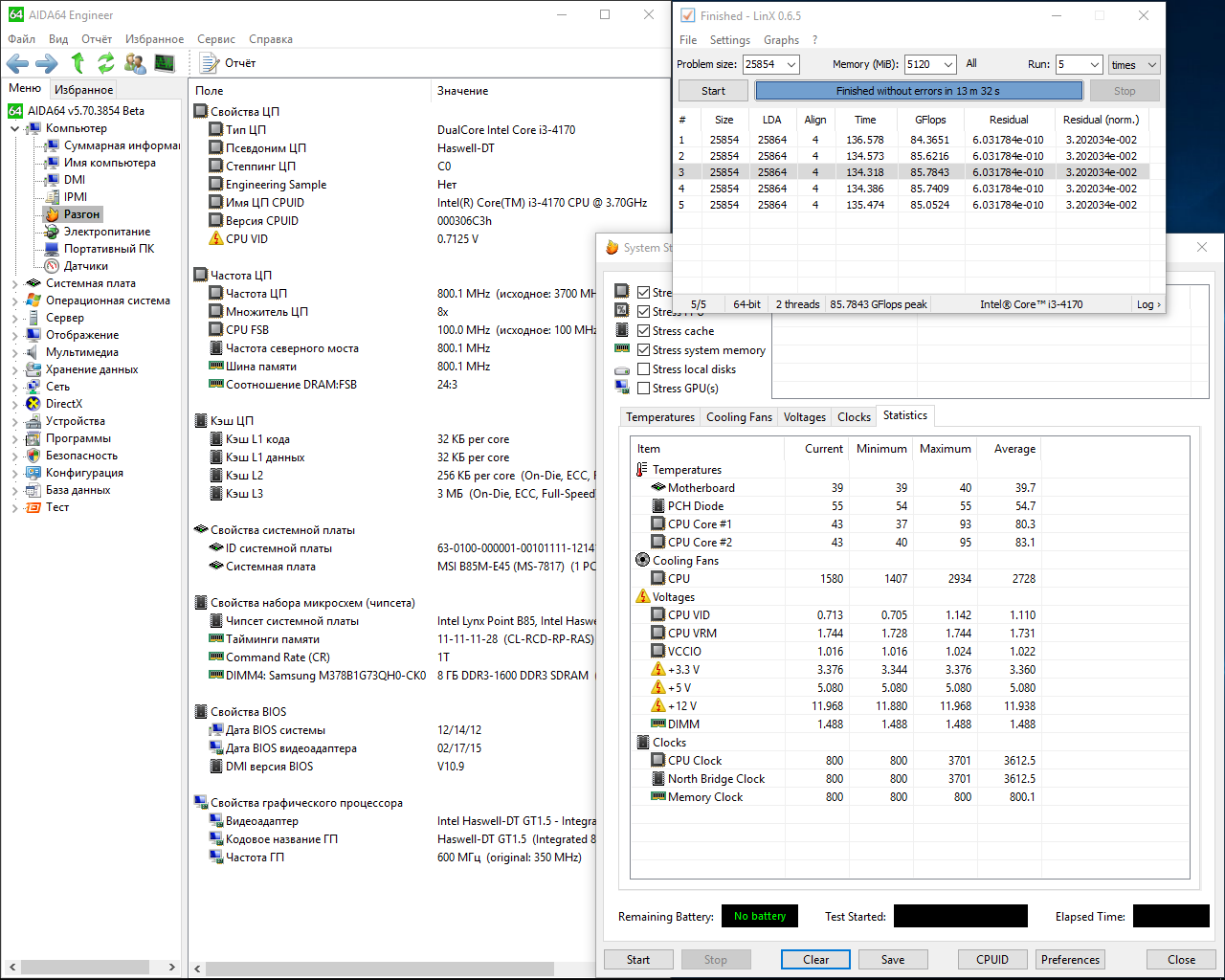Switch to the Избранное tab
Screen dimensions: 1225x980
point(83,89)
